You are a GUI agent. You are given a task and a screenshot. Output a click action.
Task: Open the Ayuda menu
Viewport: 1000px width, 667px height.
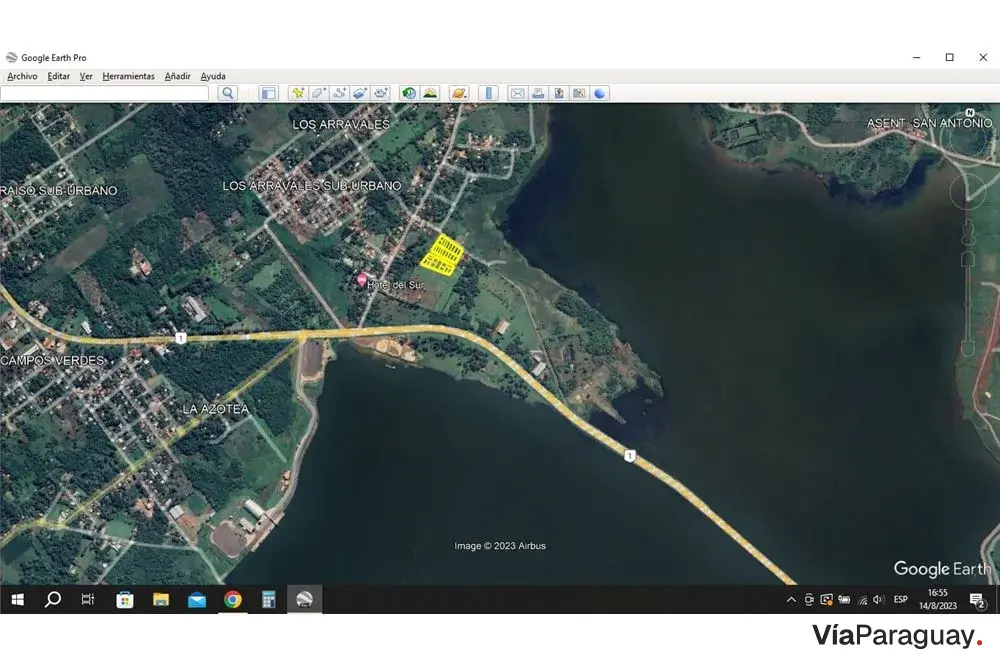click(x=213, y=76)
